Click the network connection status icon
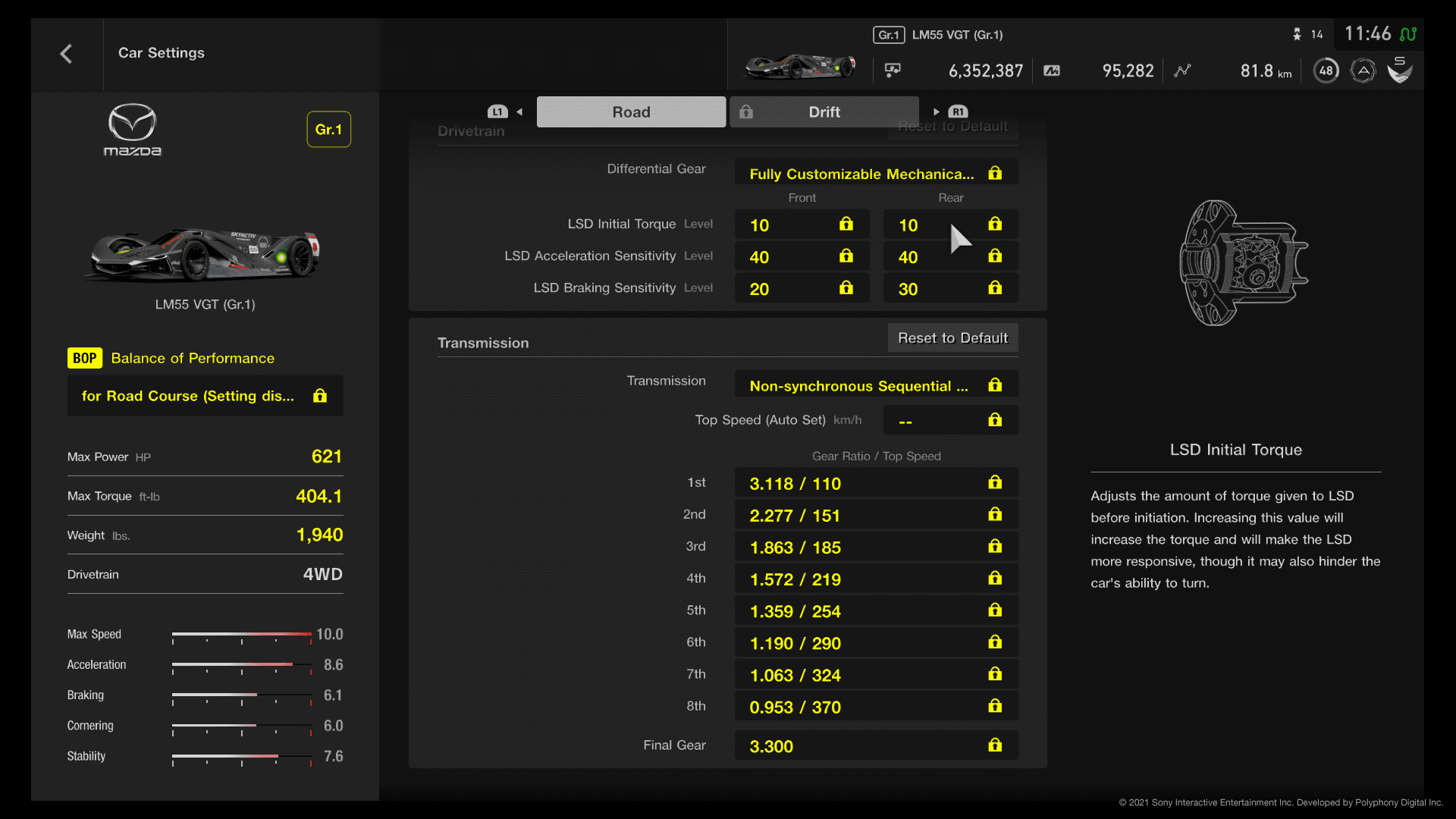 [1408, 34]
